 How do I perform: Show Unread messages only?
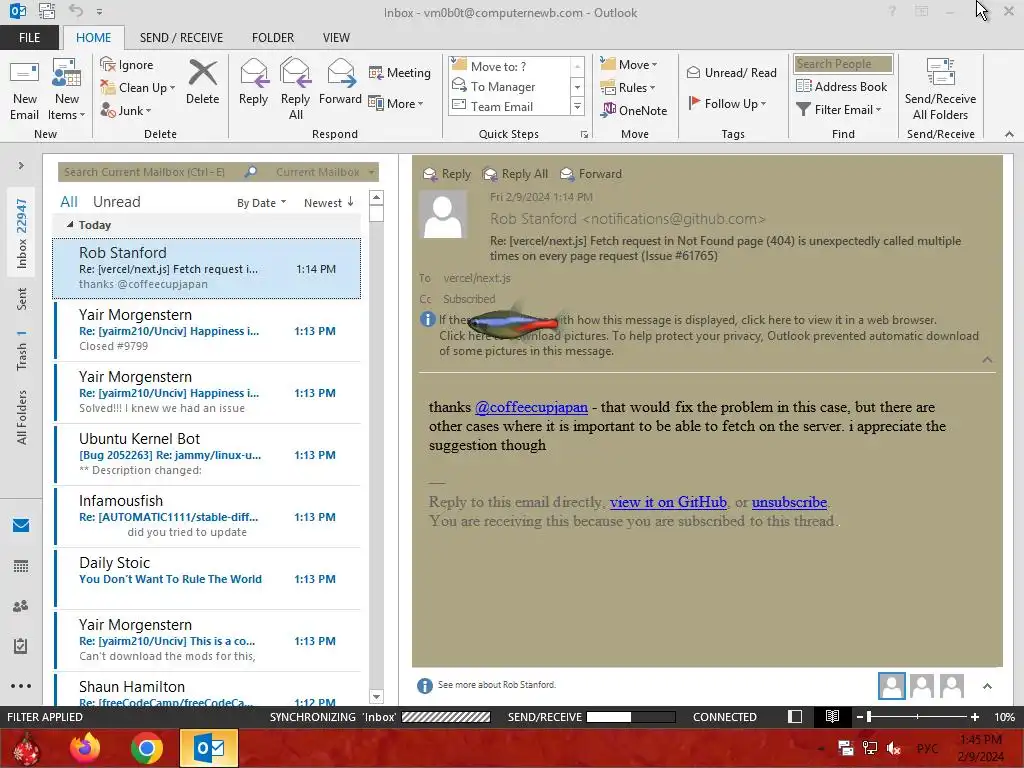(116, 202)
